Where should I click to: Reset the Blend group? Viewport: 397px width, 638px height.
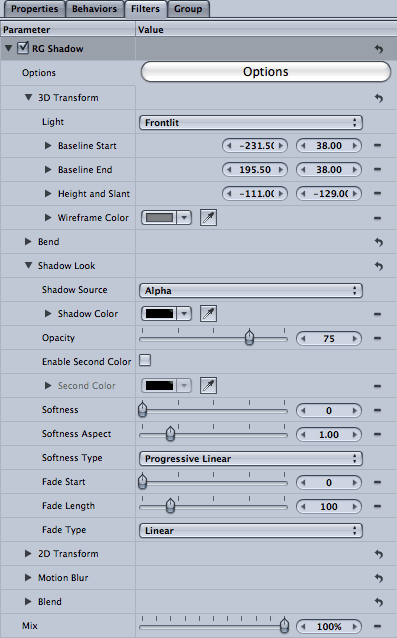click(379, 602)
